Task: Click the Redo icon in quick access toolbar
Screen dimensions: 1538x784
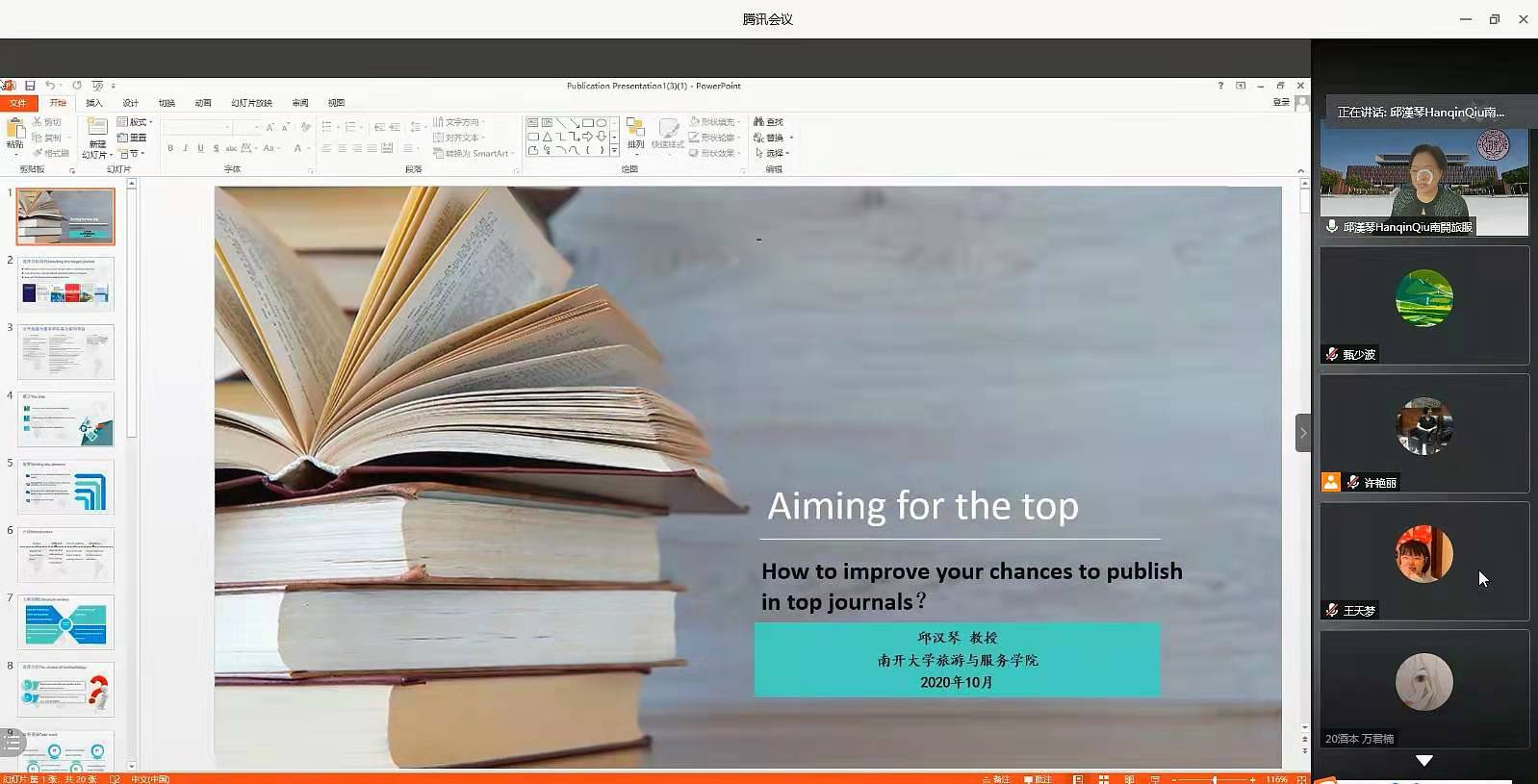Action: click(x=77, y=86)
